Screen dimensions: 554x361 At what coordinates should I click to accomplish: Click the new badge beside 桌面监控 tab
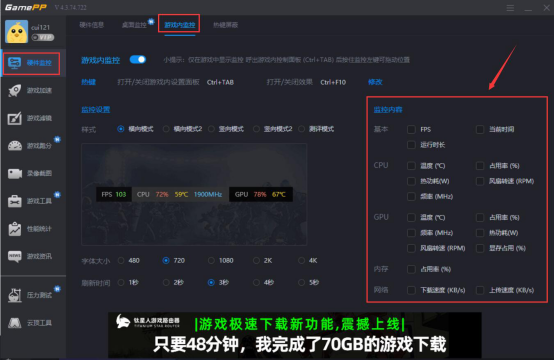pos(151,22)
